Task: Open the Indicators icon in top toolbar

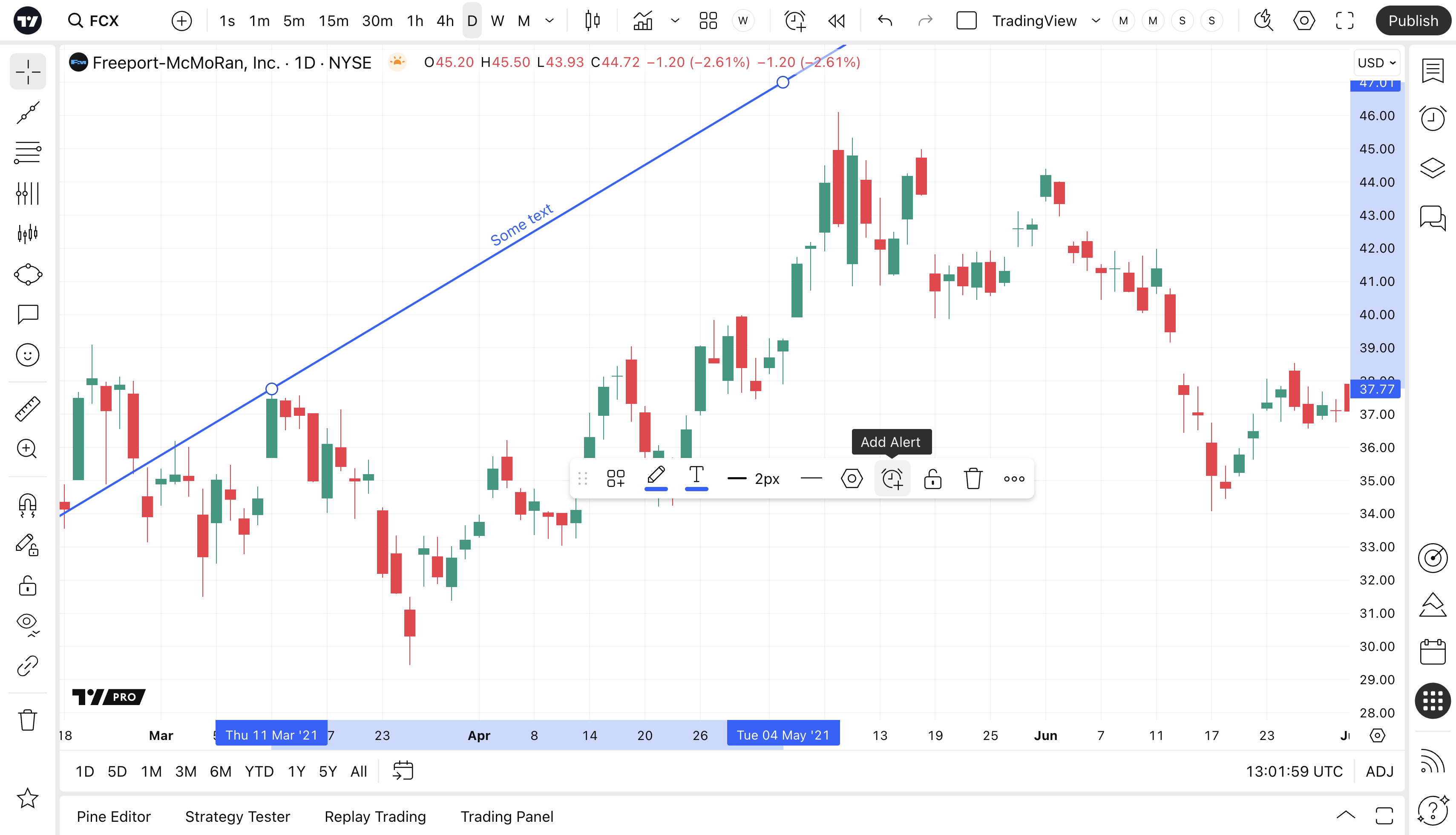Action: (x=643, y=21)
